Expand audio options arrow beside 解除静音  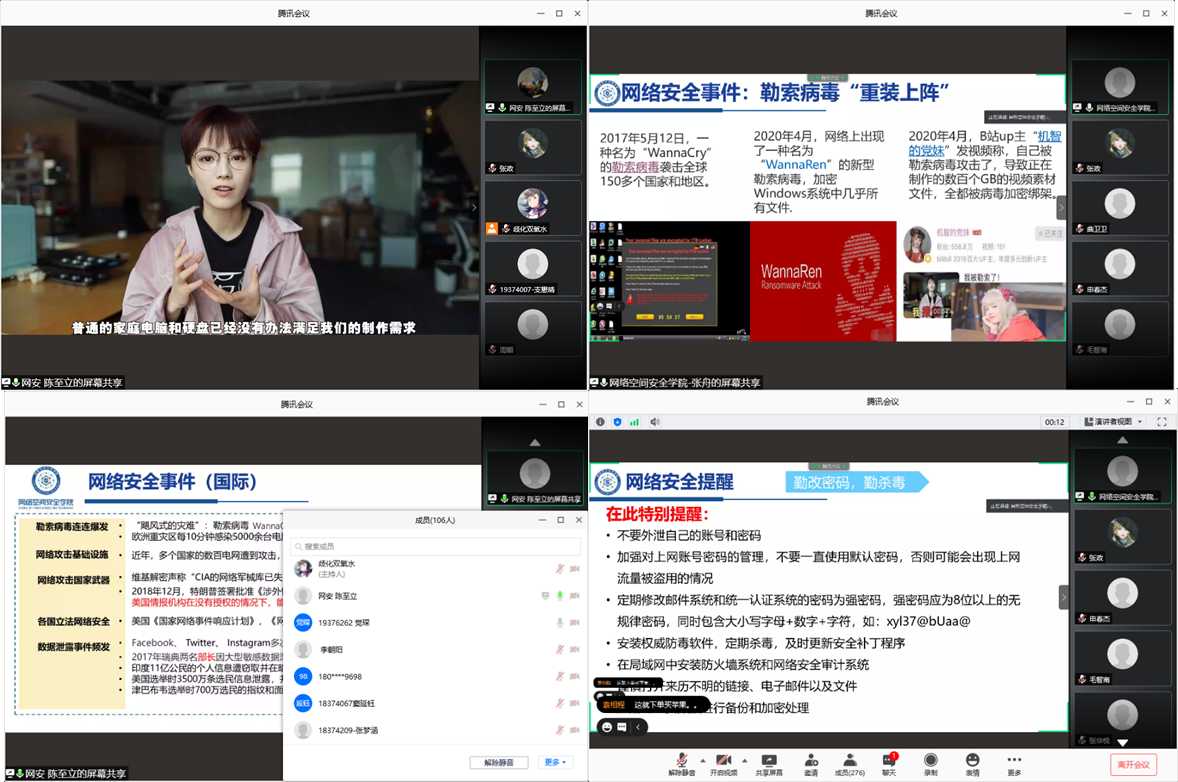pos(702,759)
